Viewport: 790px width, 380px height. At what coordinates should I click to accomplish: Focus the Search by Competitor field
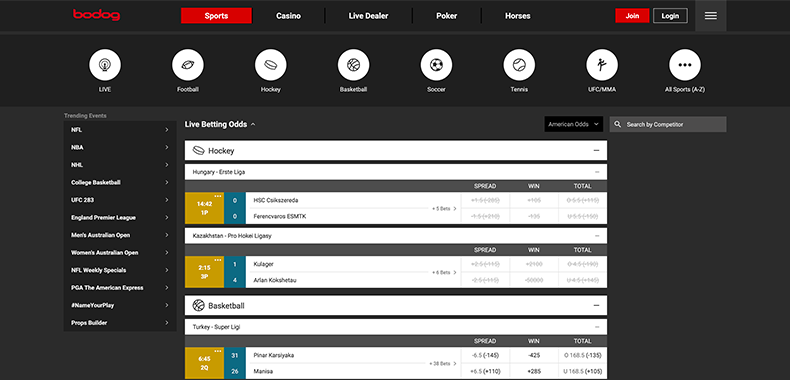coord(668,124)
